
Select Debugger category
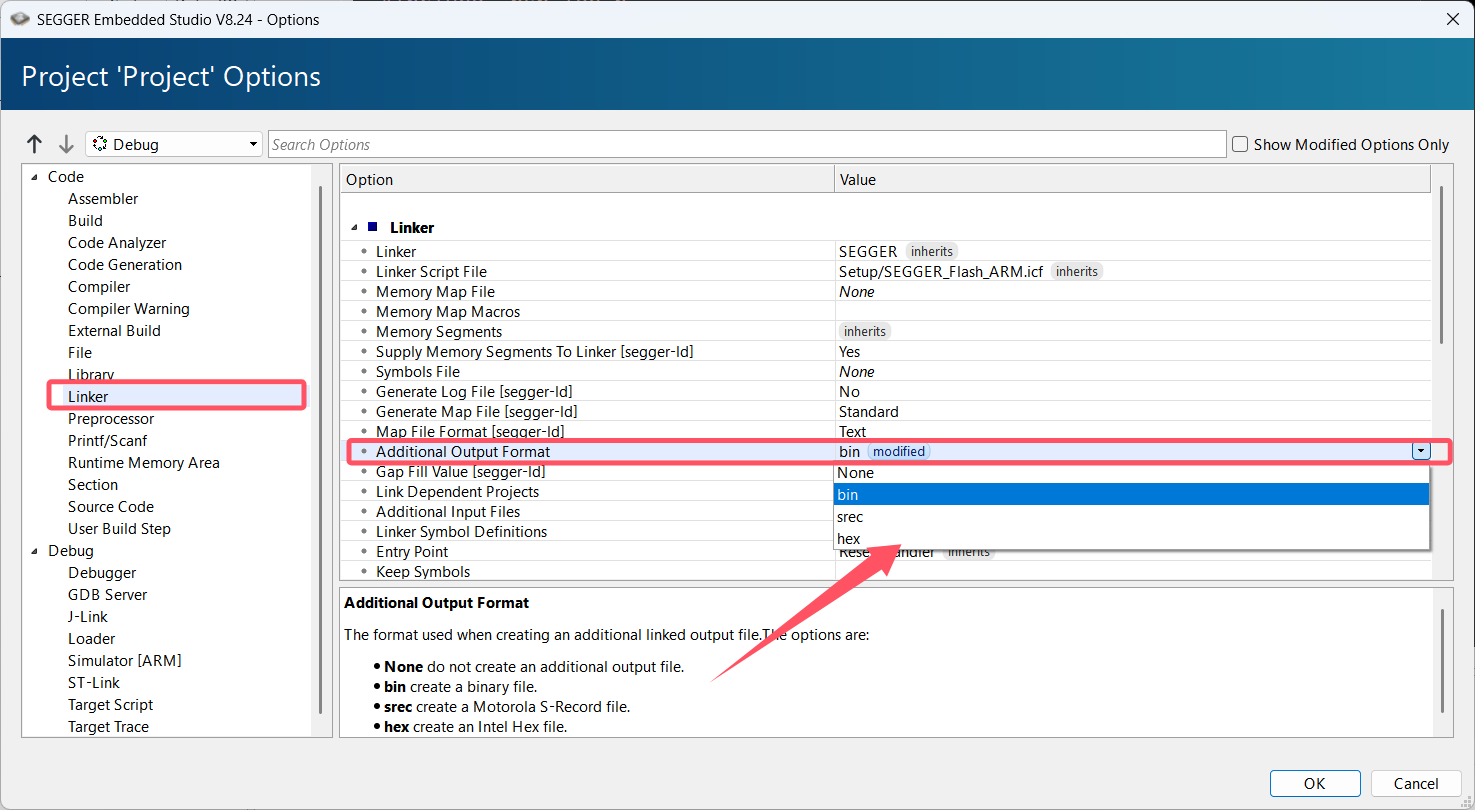(102, 573)
